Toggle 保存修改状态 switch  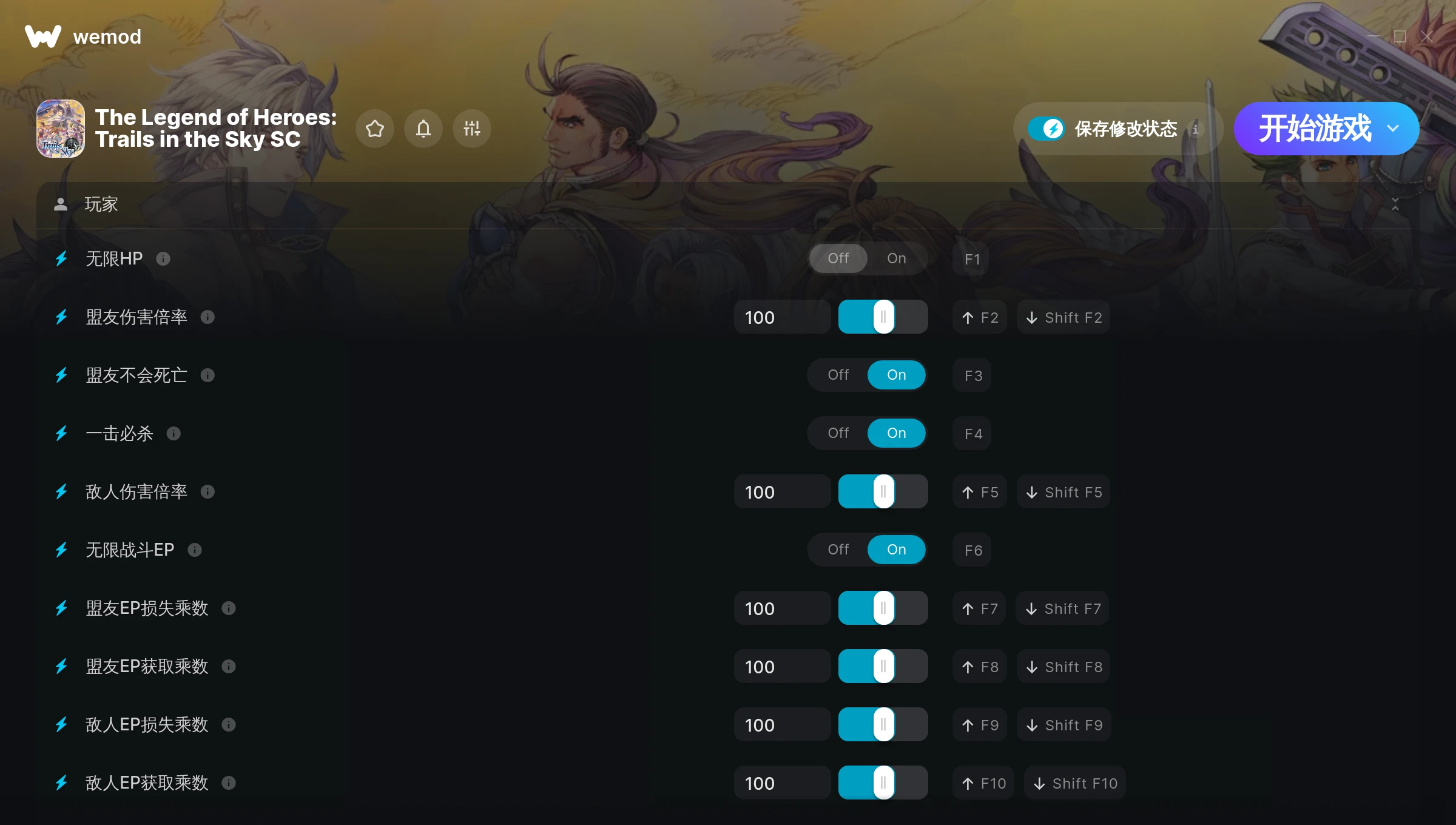pyautogui.click(x=1046, y=129)
